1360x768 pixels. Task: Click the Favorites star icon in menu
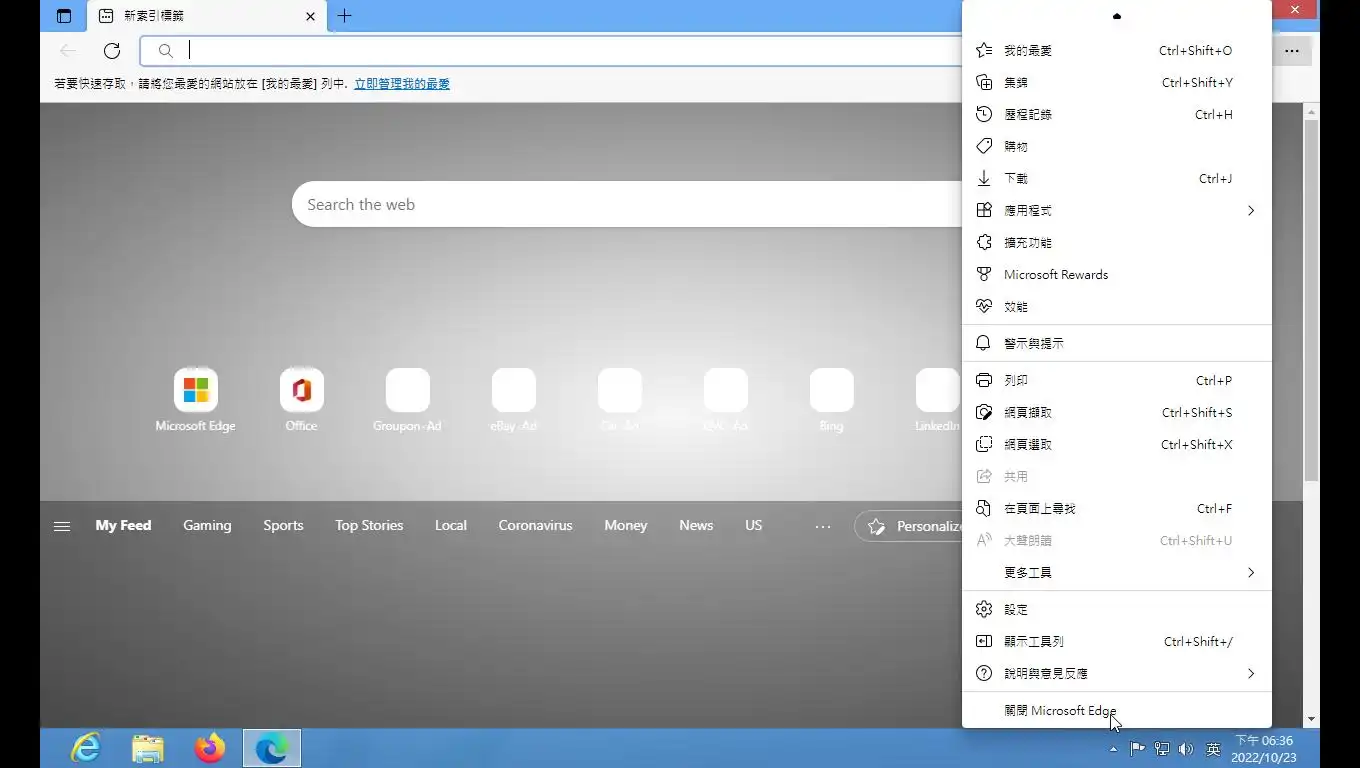[x=984, y=50]
